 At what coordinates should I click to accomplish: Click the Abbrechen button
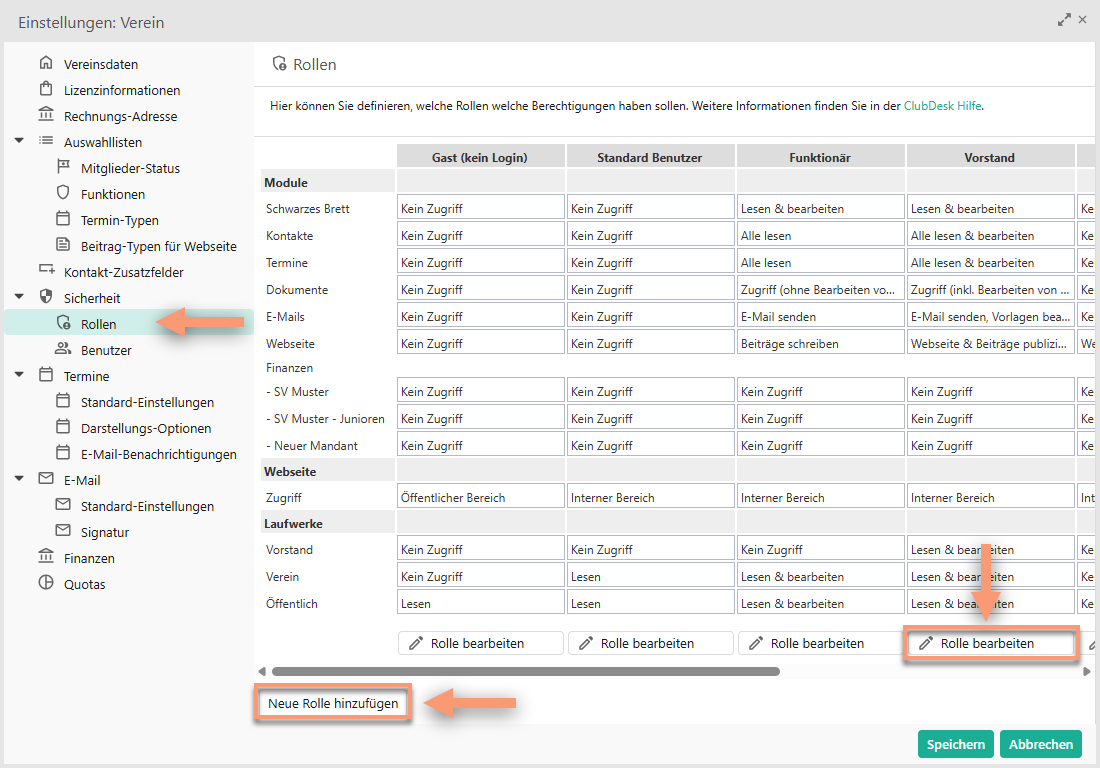pos(1041,744)
